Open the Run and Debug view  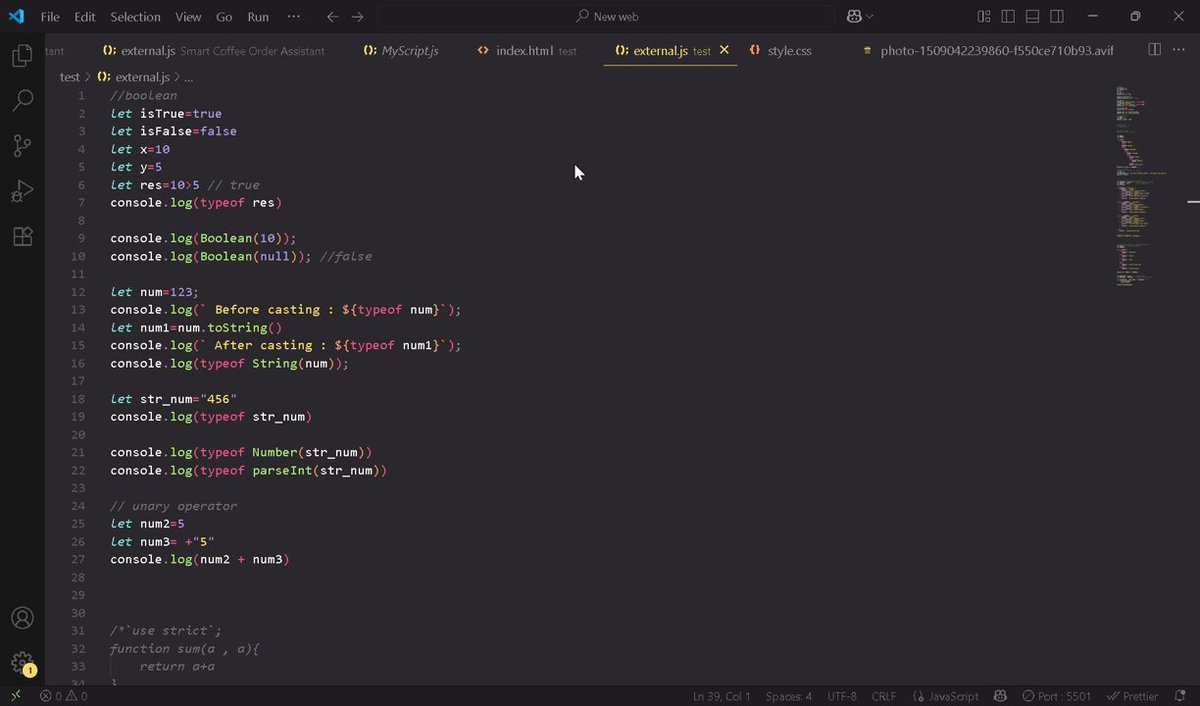point(22,191)
